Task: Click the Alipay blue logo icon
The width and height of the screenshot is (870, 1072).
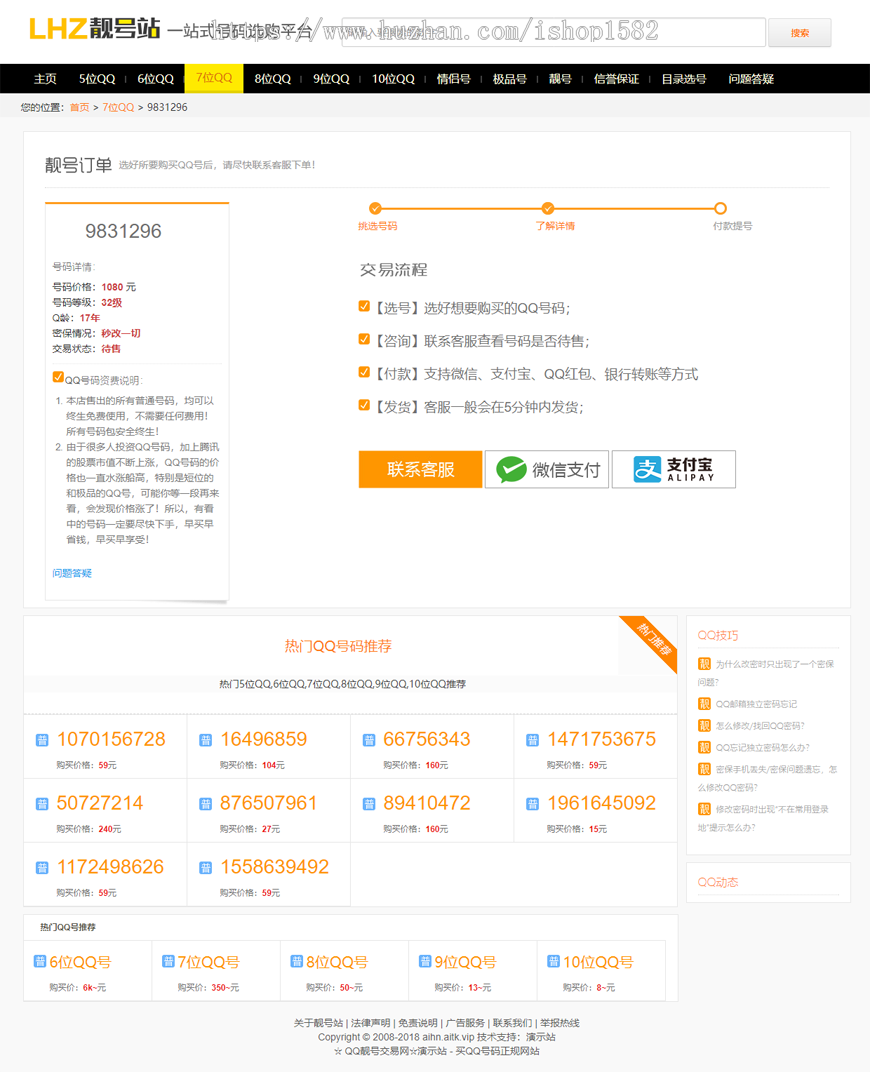Action: 648,469
